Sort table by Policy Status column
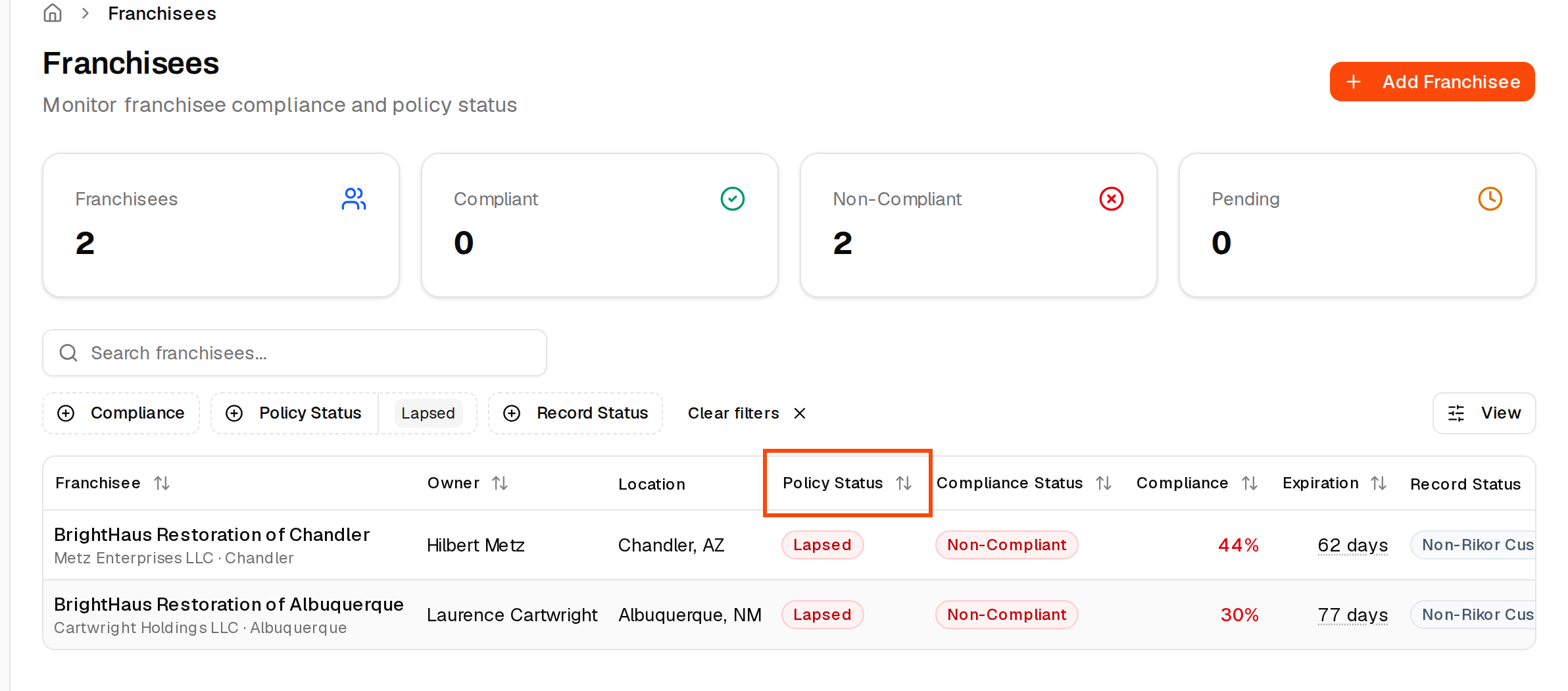The height and width of the screenshot is (691, 1568). click(847, 483)
